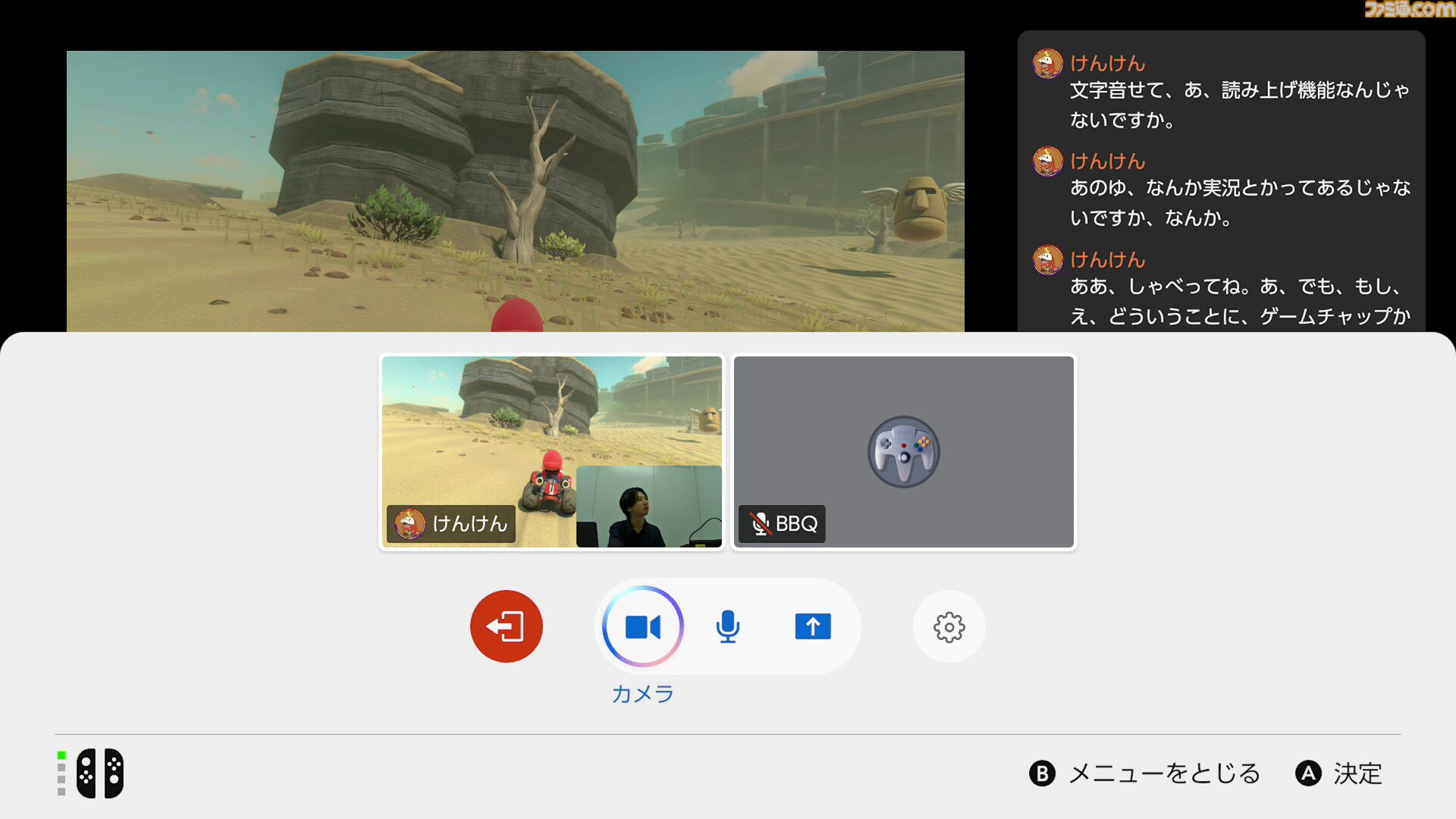1456x819 pixels.
Task: Click the A button icon in the footer
Action: (x=1307, y=773)
